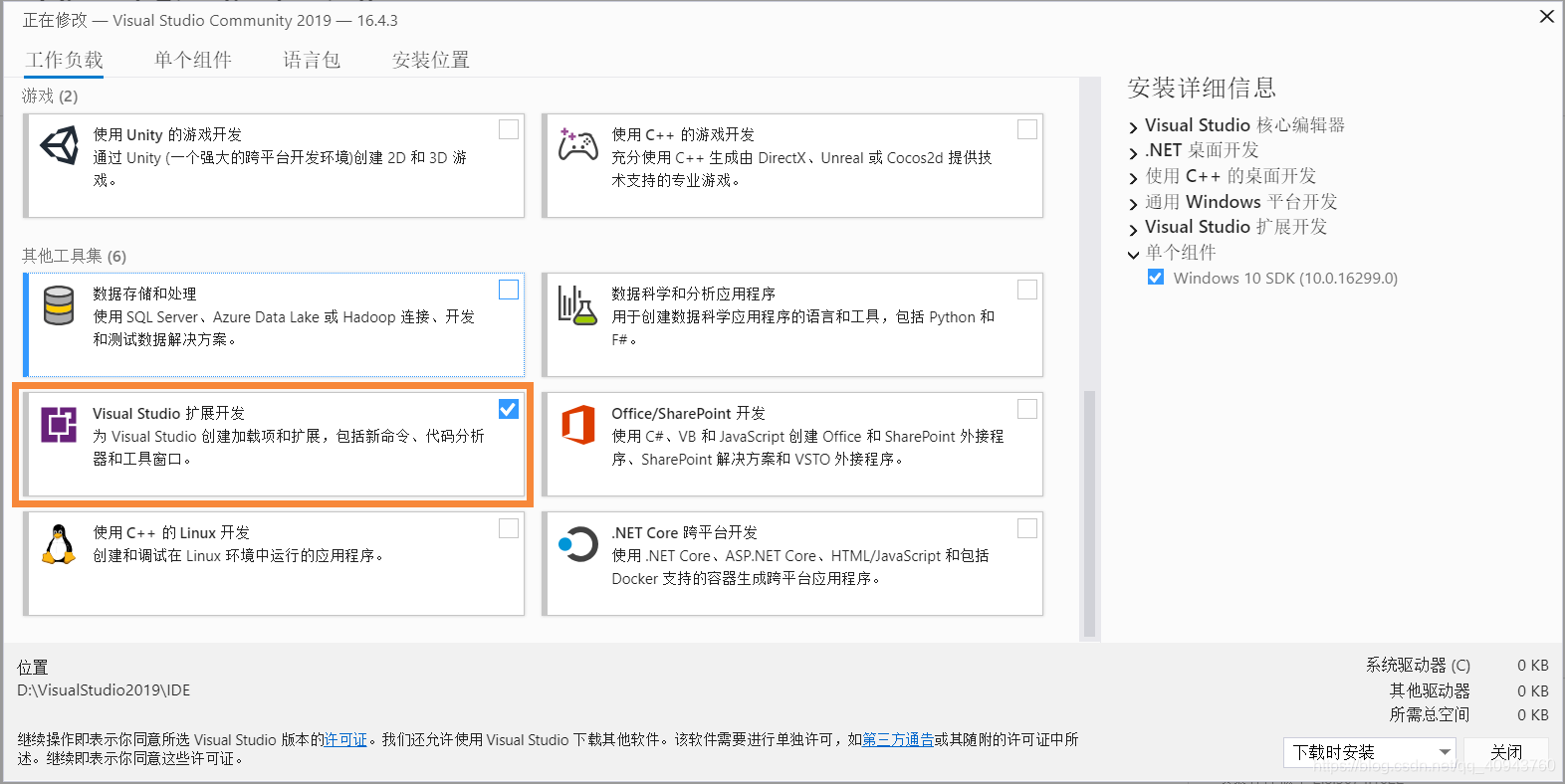Select the 数据科学和分析应用程序 title
1565x784 pixels.
pyautogui.click(x=693, y=294)
